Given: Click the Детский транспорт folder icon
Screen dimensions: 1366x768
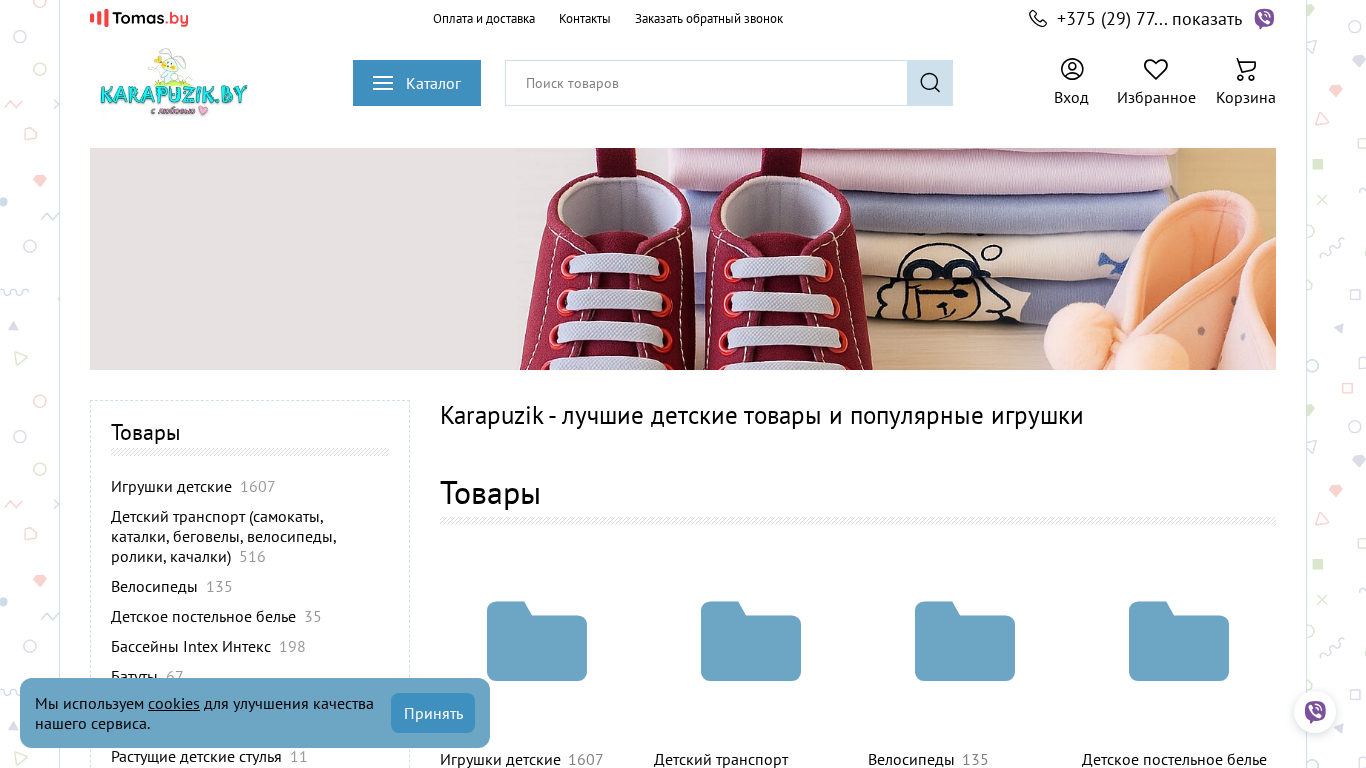Looking at the screenshot, I should pos(751,641).
